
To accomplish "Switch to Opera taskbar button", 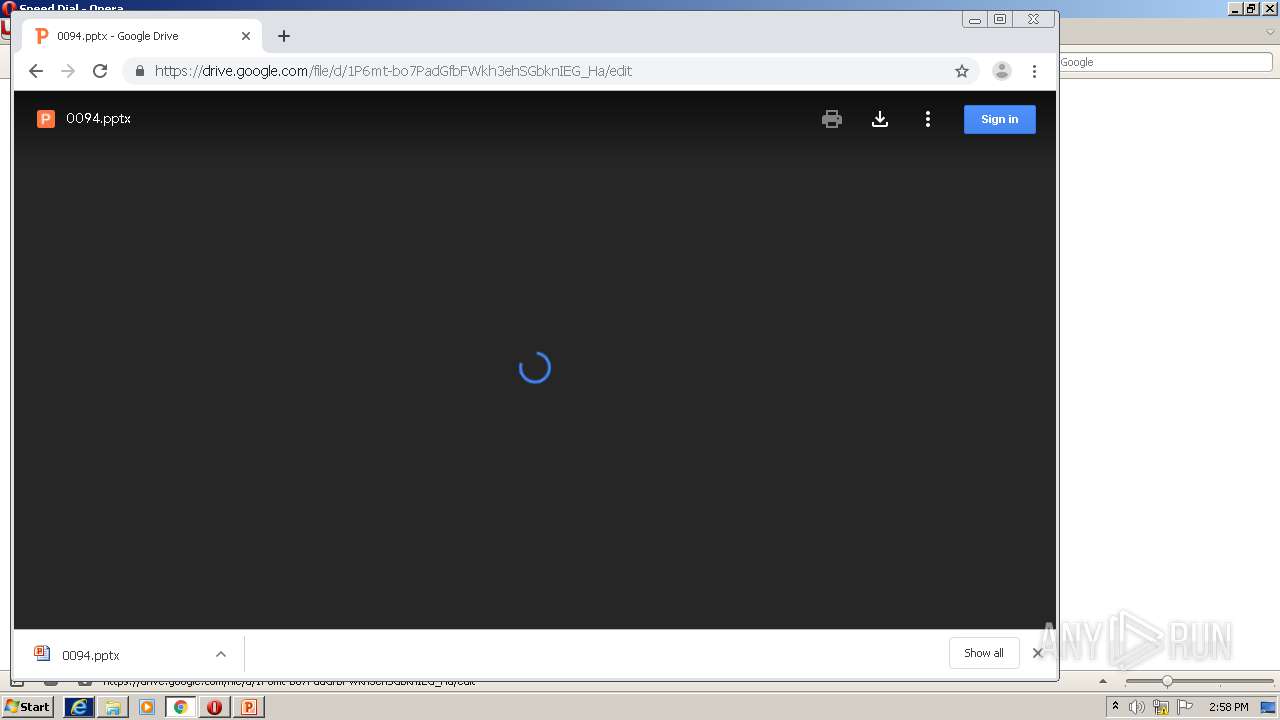I will point(215,707).
